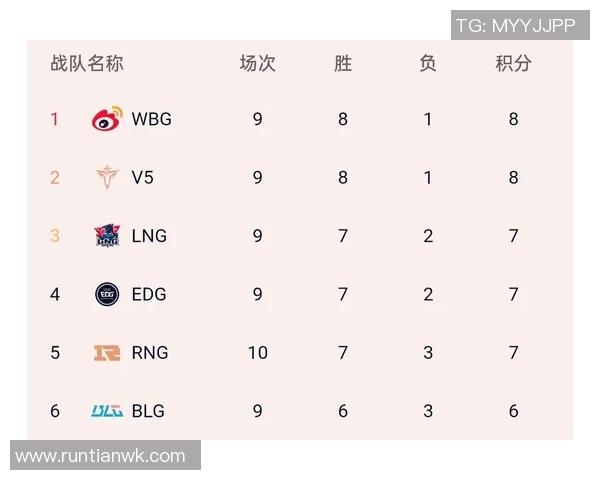Click the EDG team logo
Viewport: 600px width, 480px height.
point(107,294)
